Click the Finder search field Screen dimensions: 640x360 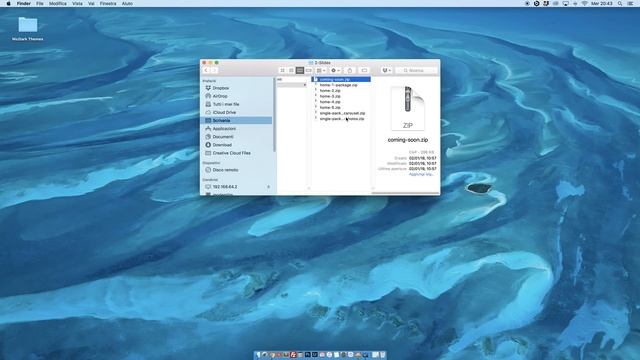point(416,71)
